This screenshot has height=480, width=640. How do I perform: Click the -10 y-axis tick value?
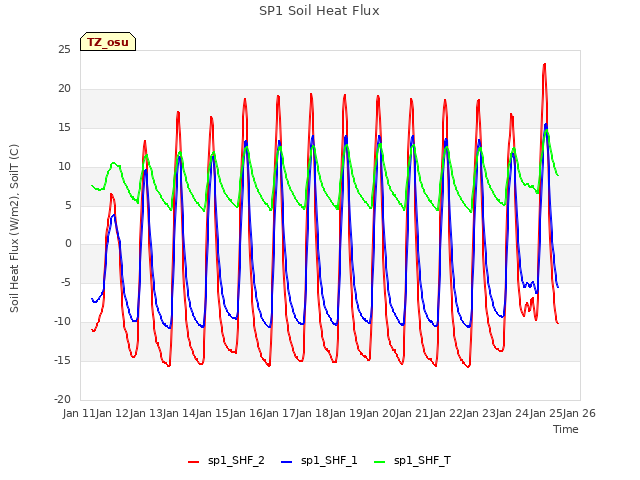point(62,321)
